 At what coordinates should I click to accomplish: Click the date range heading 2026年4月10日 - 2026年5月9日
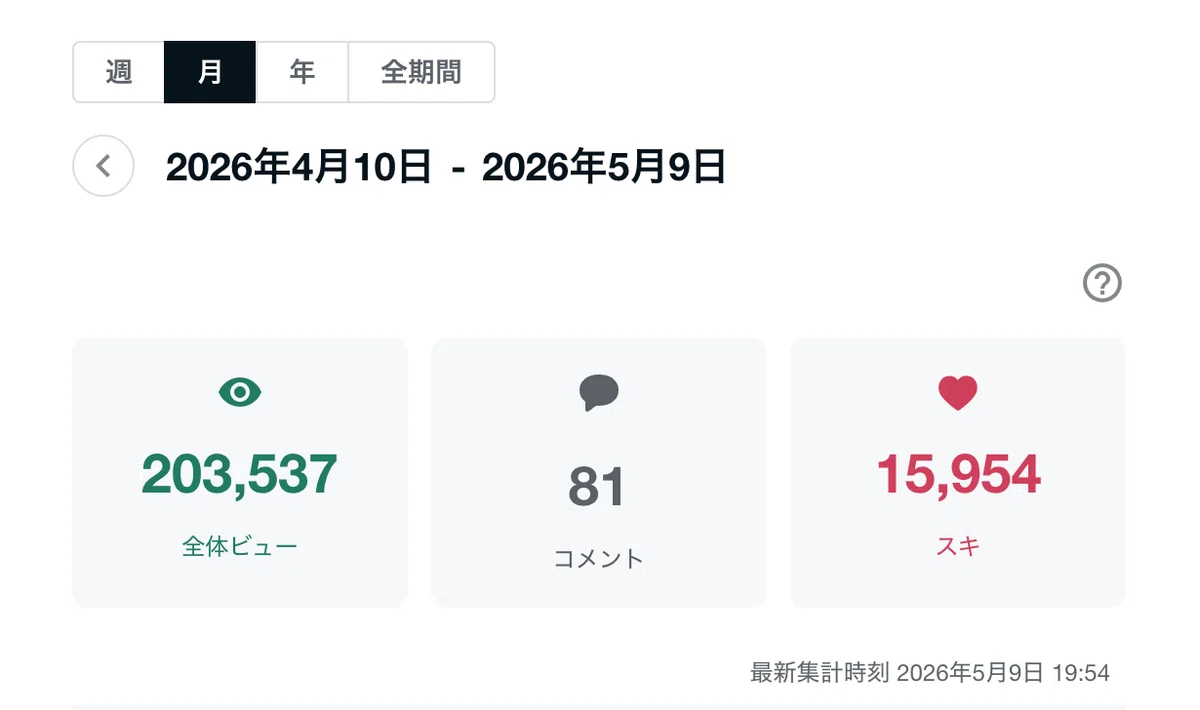point(446,167)
